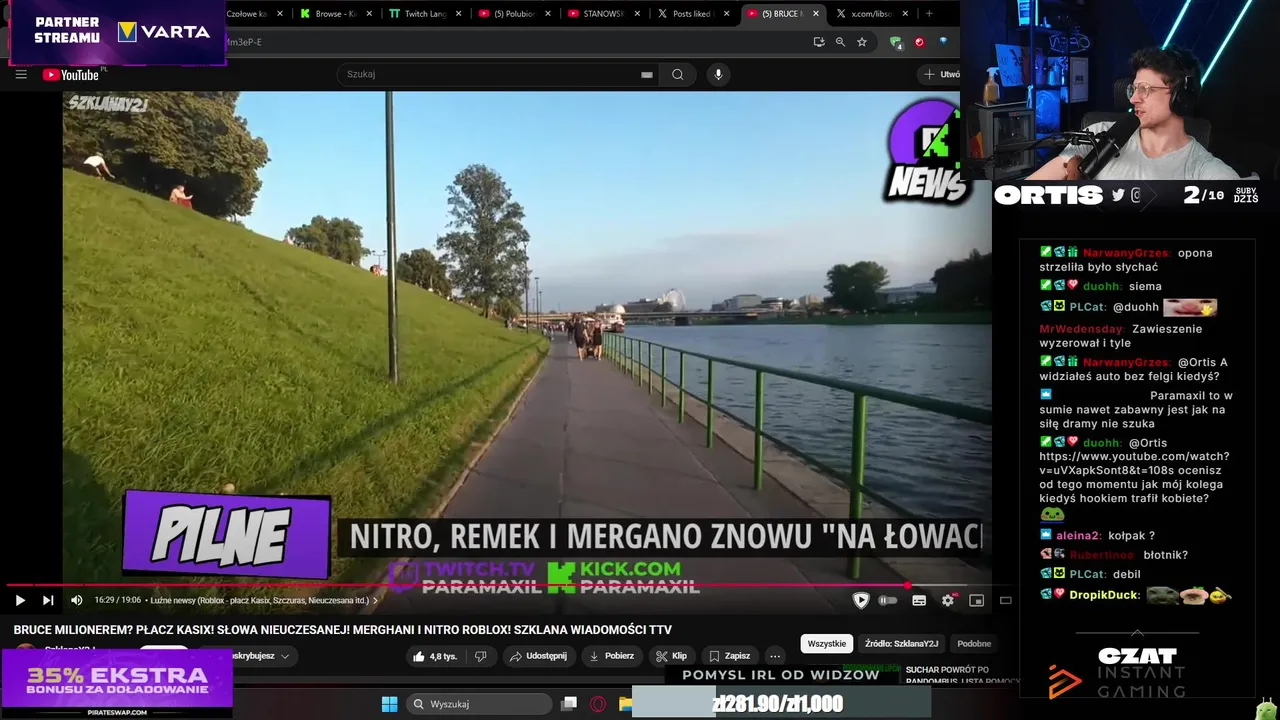This screenshot has width=1280, height=720.
Task: Download the video with Pobierz
Action: pyautogui.click(x=611, y=656)
